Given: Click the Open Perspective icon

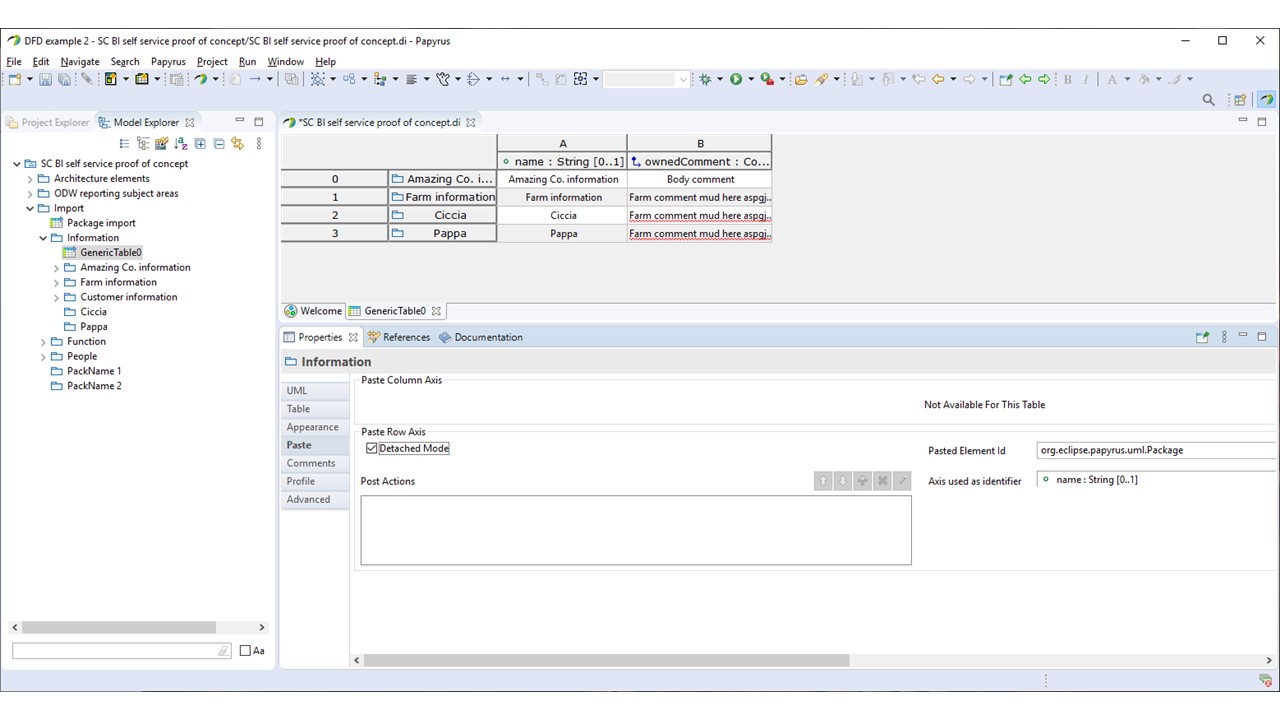Looking at the screenshot, I should [x=1240, y=100].
